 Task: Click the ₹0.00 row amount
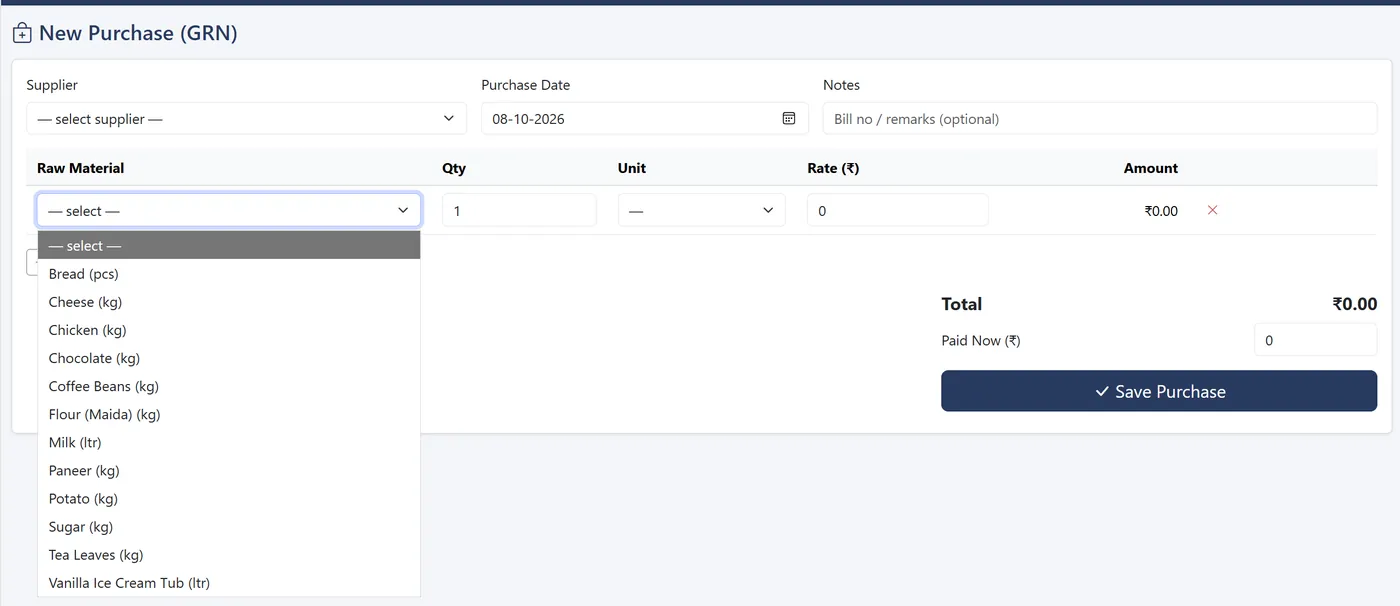coord(1161,211)
